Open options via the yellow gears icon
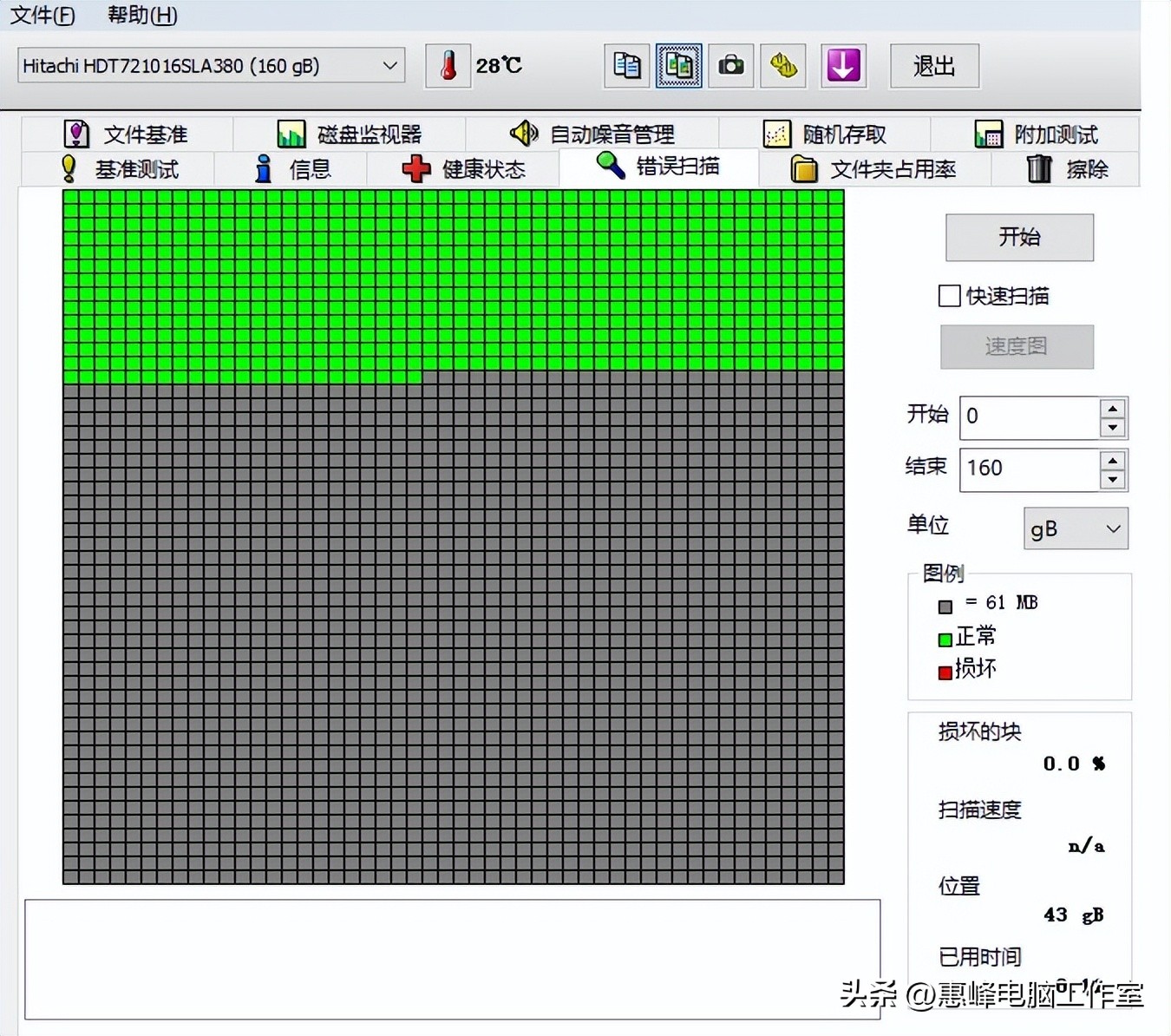Viewport: 1171px width, 1036px height. [783, 66]
